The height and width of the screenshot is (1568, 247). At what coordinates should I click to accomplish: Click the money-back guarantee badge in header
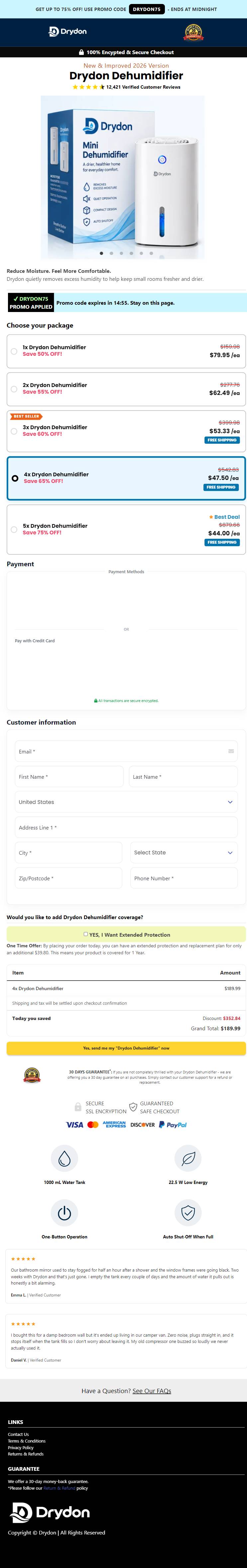tap(193, 32)
